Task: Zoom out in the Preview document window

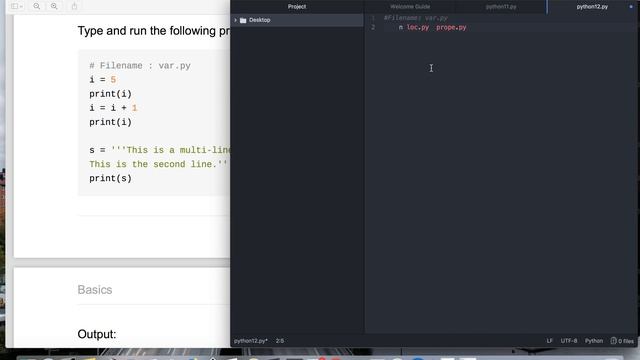Action: coord(37,6)
